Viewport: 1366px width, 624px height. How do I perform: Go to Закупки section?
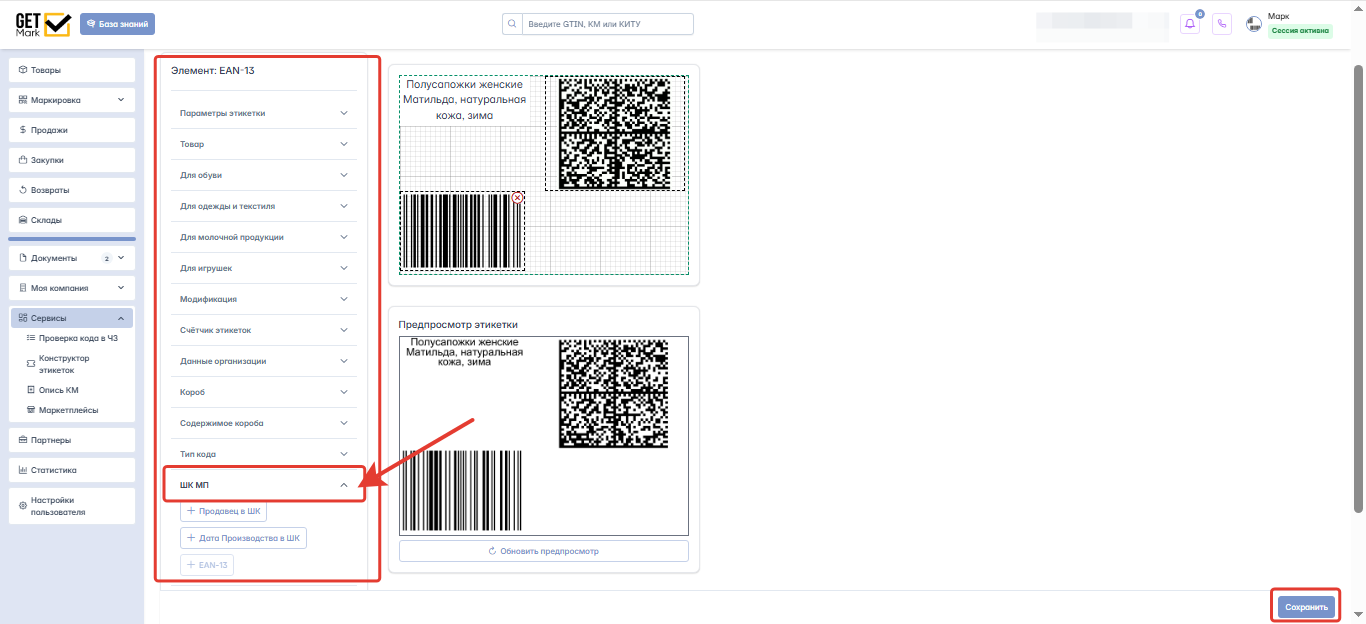click(x=72, y=160)
